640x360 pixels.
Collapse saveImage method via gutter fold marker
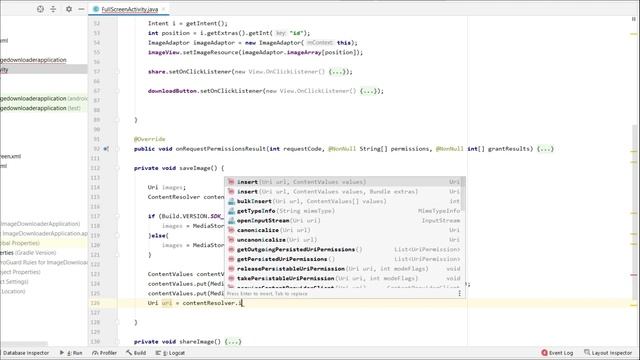[117, 168]
